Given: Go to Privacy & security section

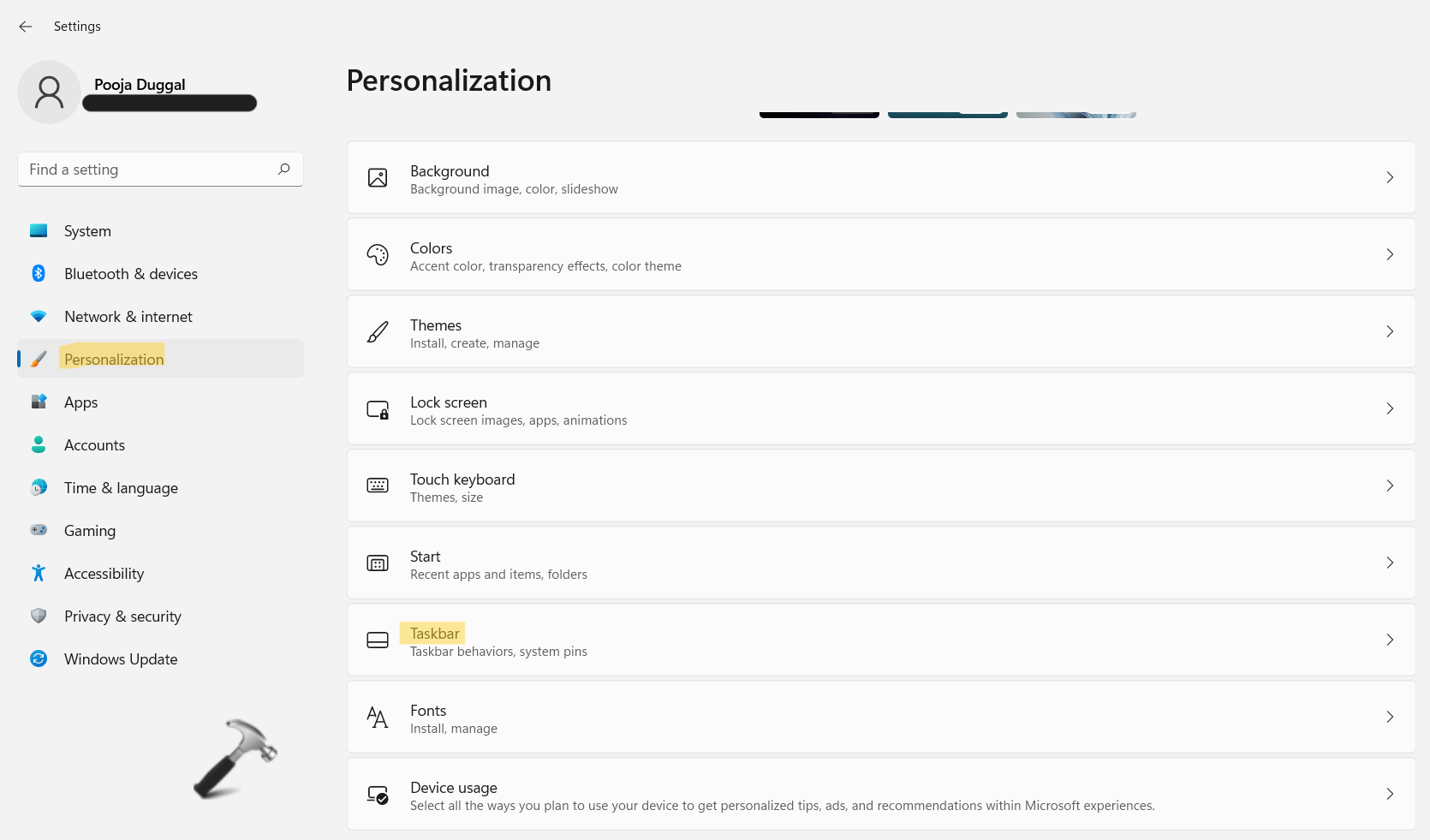Looking at the screenshot, I should (x=122, y=617).
